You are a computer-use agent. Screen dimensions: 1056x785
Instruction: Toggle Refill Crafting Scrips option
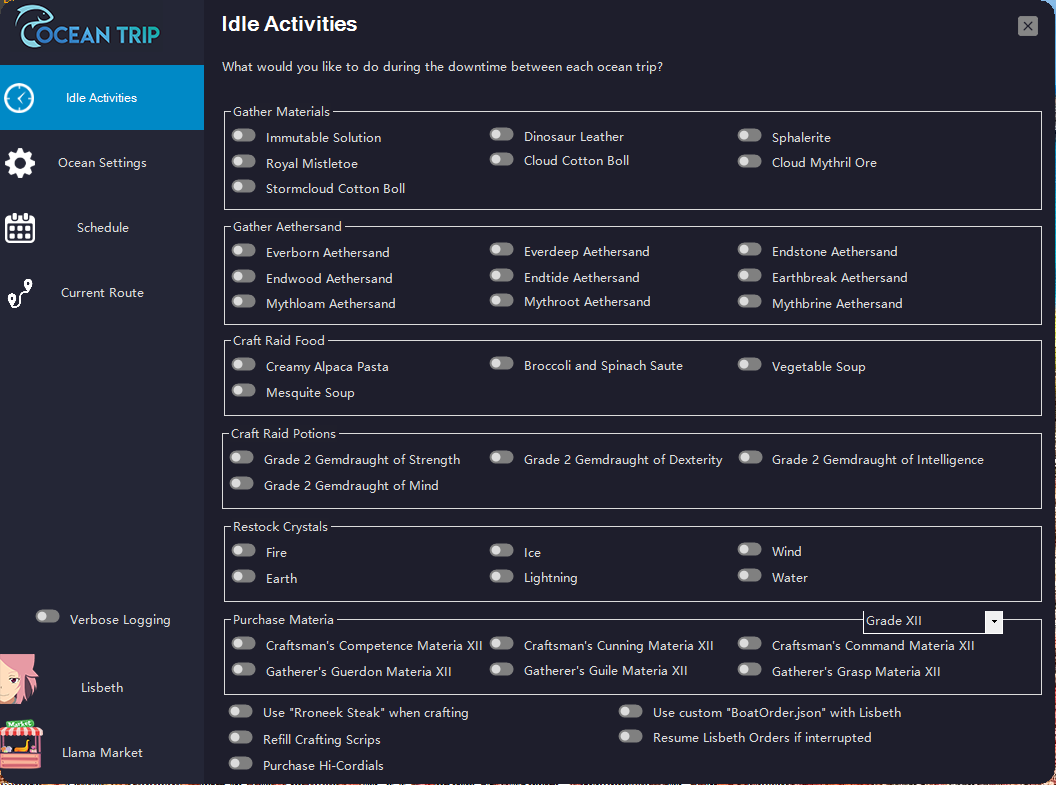240,738
